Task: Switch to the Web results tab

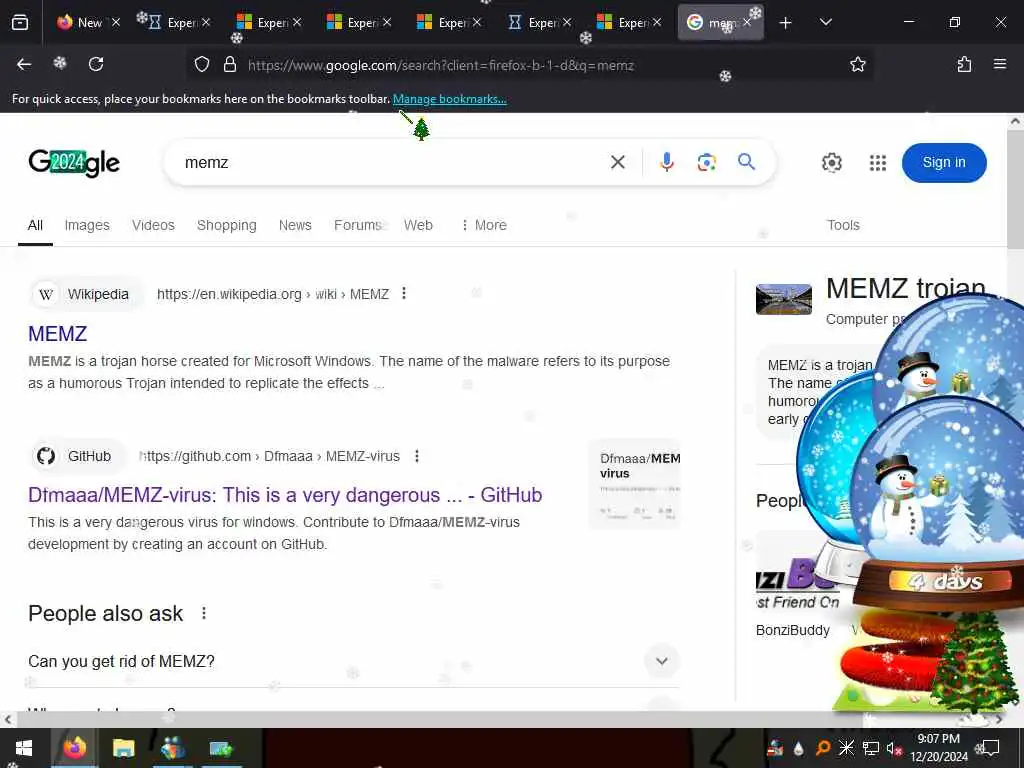Action: 418,225
